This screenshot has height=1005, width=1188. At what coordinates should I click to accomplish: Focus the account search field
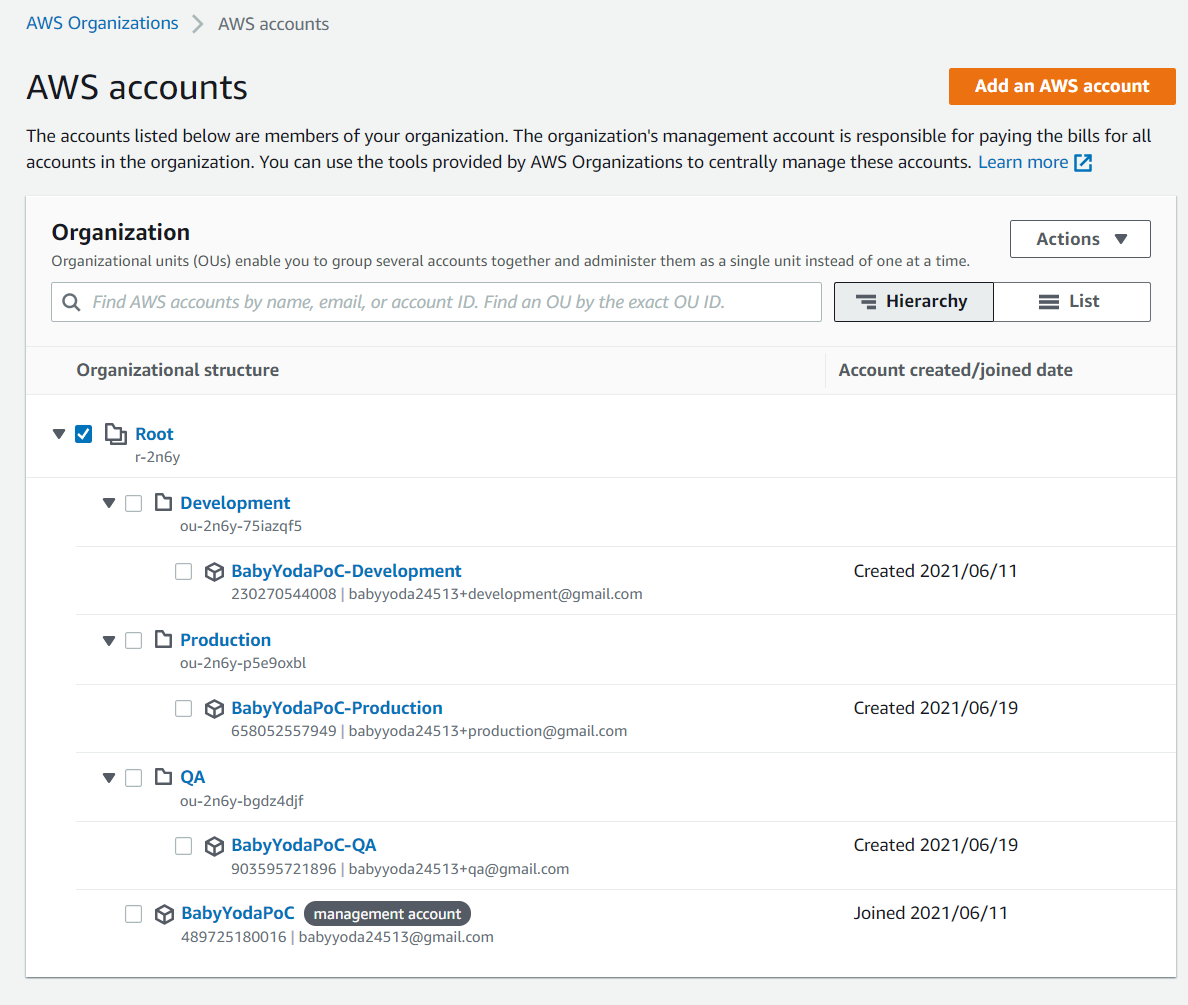[x=436, y=302]
